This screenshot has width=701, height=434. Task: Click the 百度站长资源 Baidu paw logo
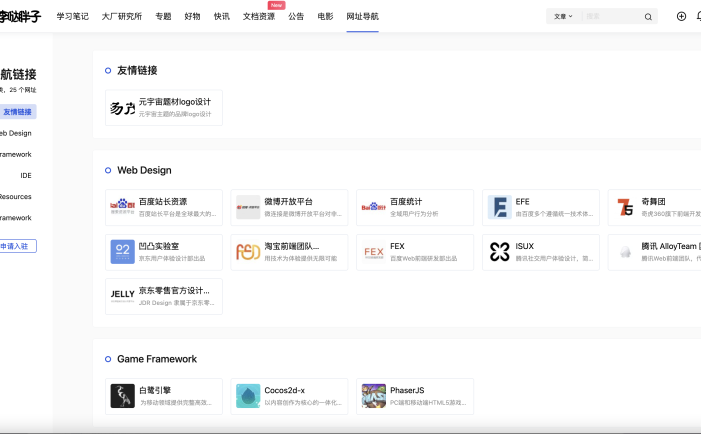[122, 207]
